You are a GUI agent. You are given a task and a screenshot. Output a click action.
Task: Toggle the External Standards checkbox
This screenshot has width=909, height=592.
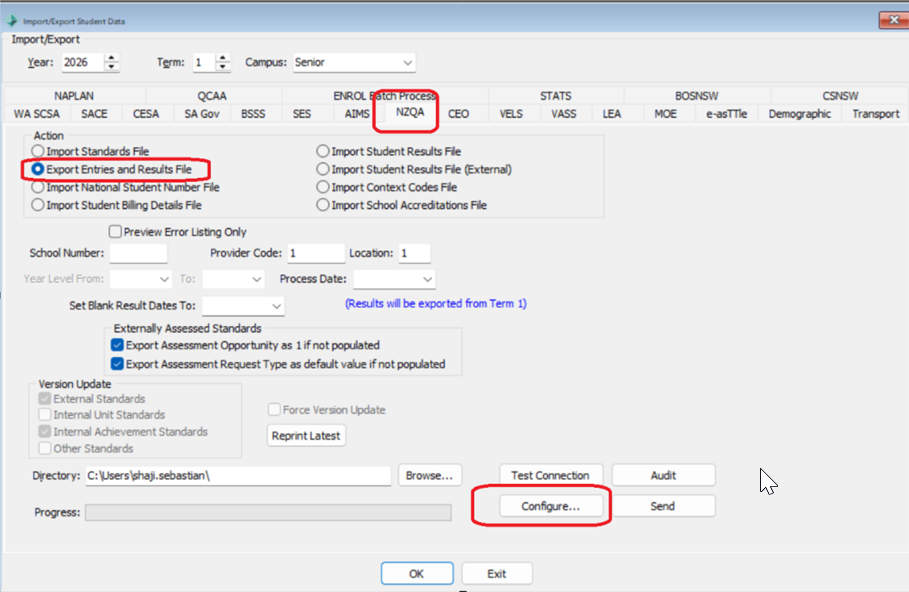(45, 399)
